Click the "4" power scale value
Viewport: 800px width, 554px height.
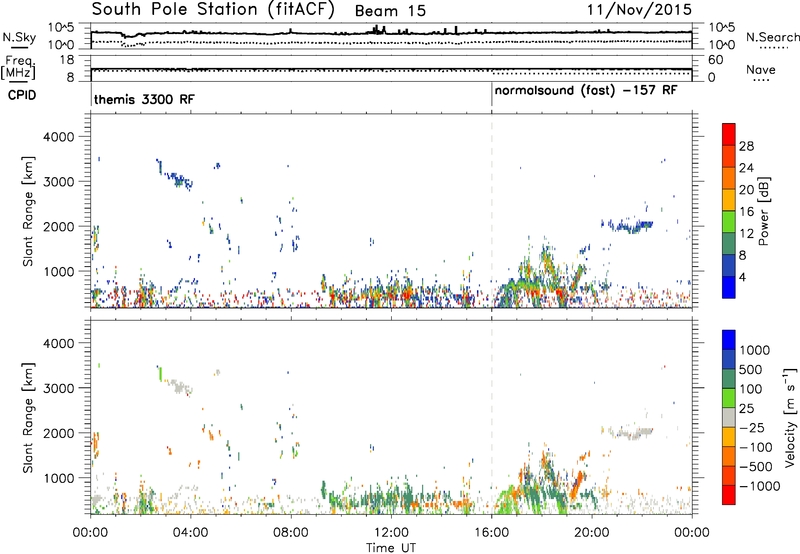743,278
